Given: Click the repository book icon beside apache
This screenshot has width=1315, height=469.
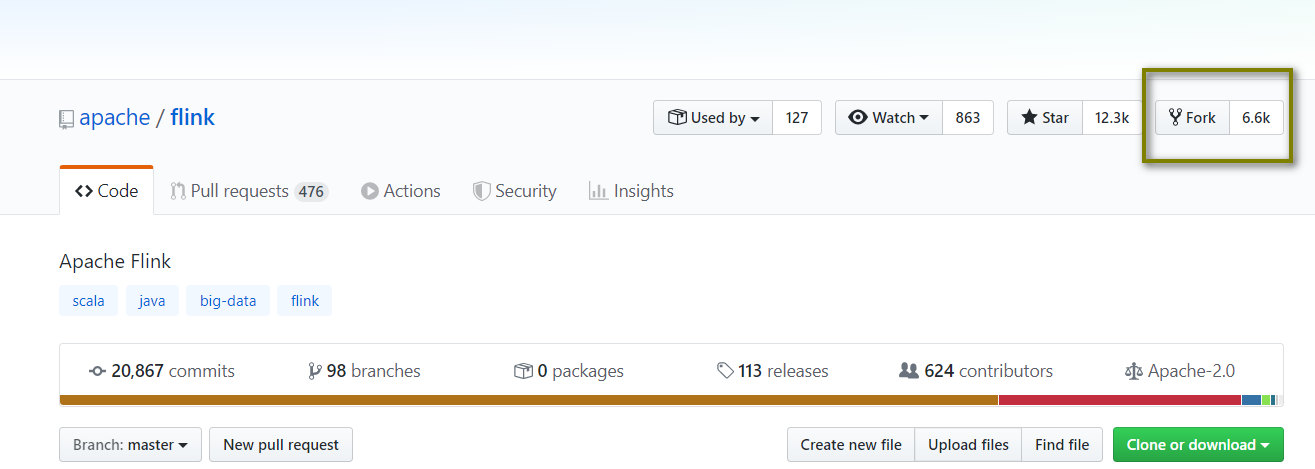Looking at the screenshot, I should 66,119.
